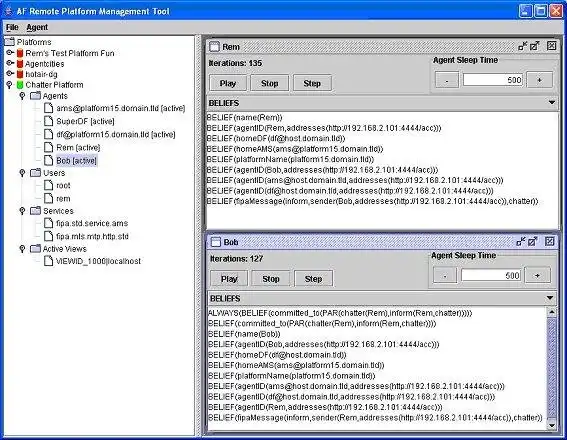Maximize the Rem internal frame
The width and height of the screenshot is (567, 440).
[x=534, y=46]
